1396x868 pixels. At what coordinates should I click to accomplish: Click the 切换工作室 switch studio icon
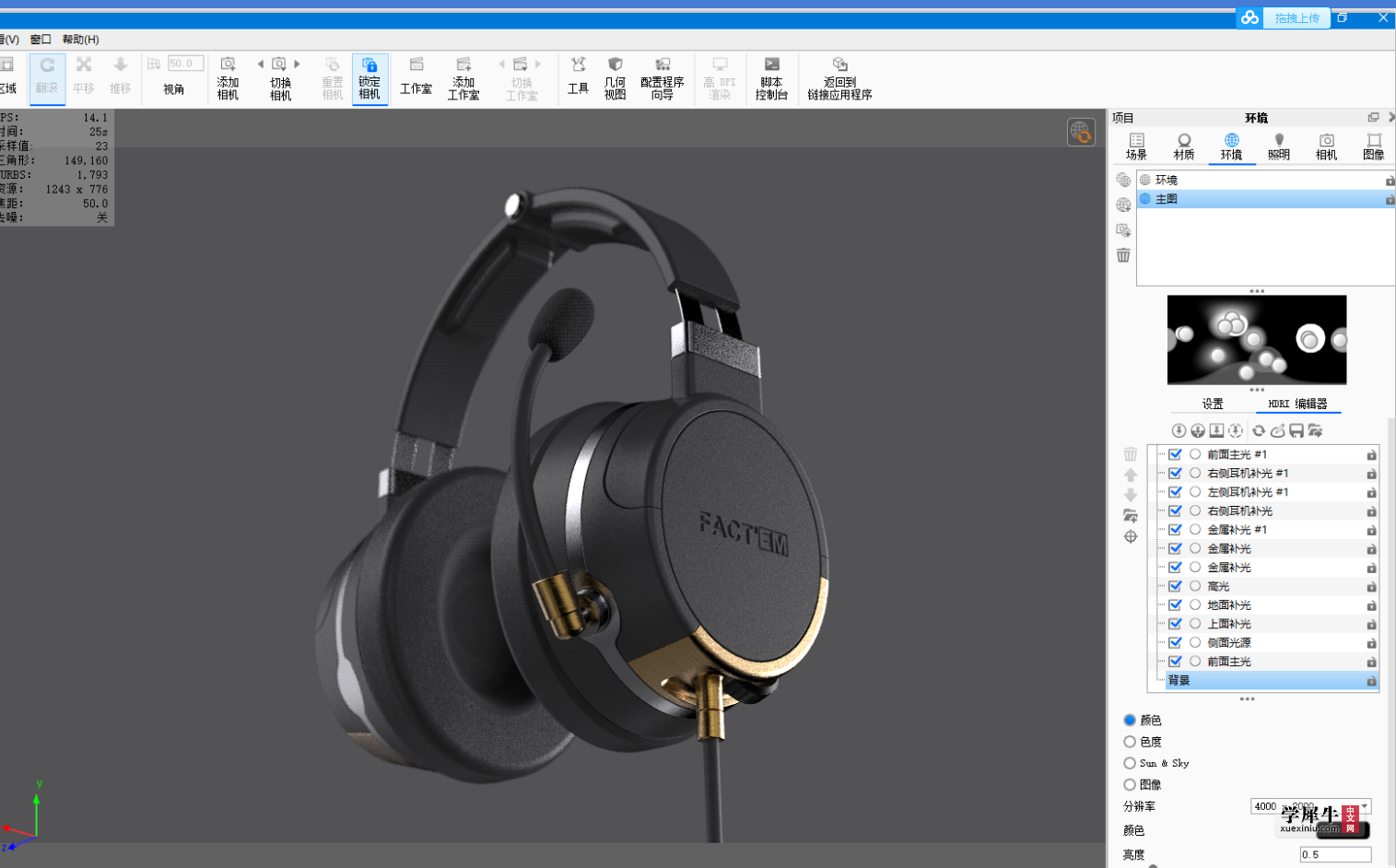tap(521, 65)
